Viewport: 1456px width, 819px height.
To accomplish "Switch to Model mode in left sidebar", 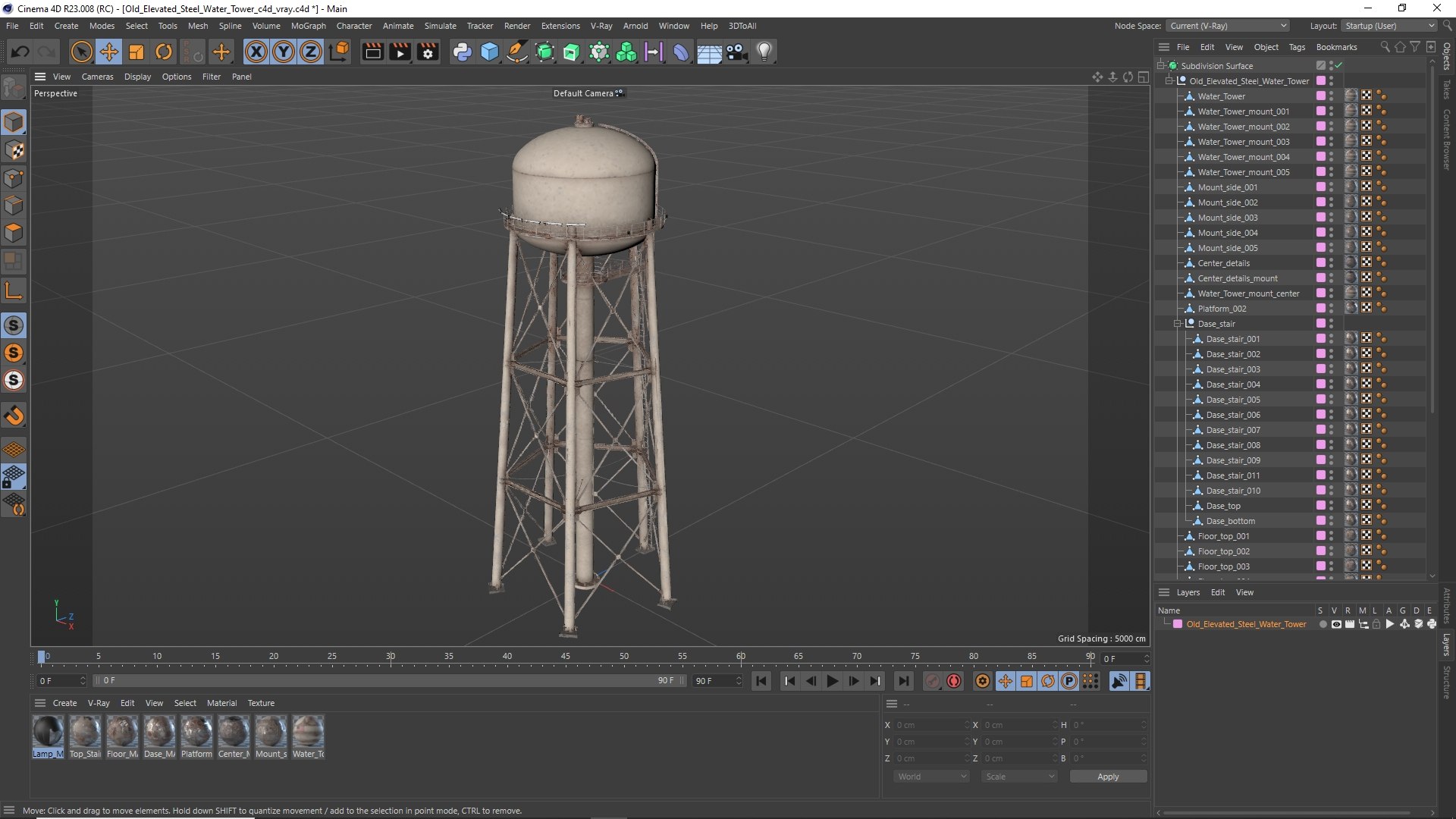I will tap(14, 122).
